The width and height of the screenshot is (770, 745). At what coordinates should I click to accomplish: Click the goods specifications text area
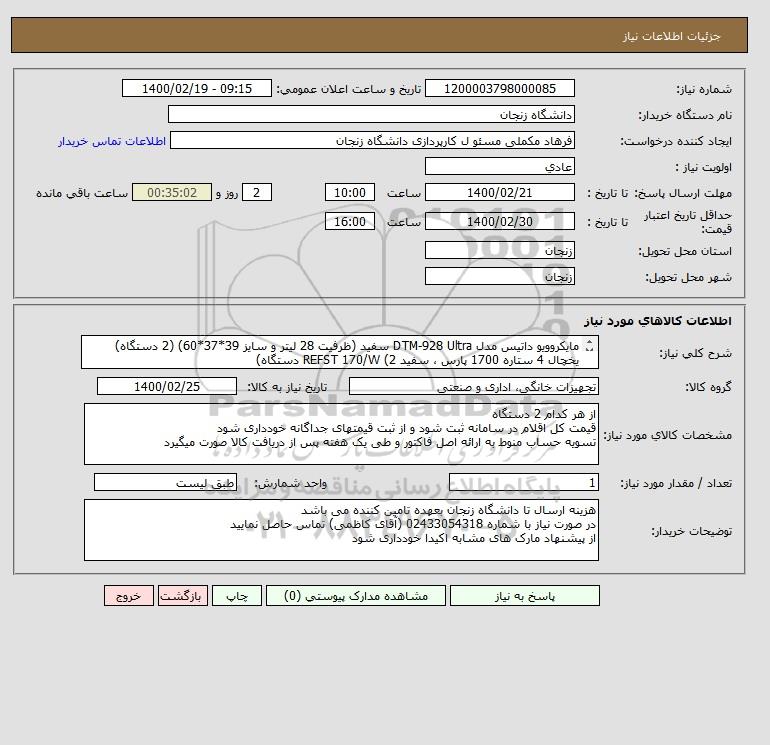point(341,434)
